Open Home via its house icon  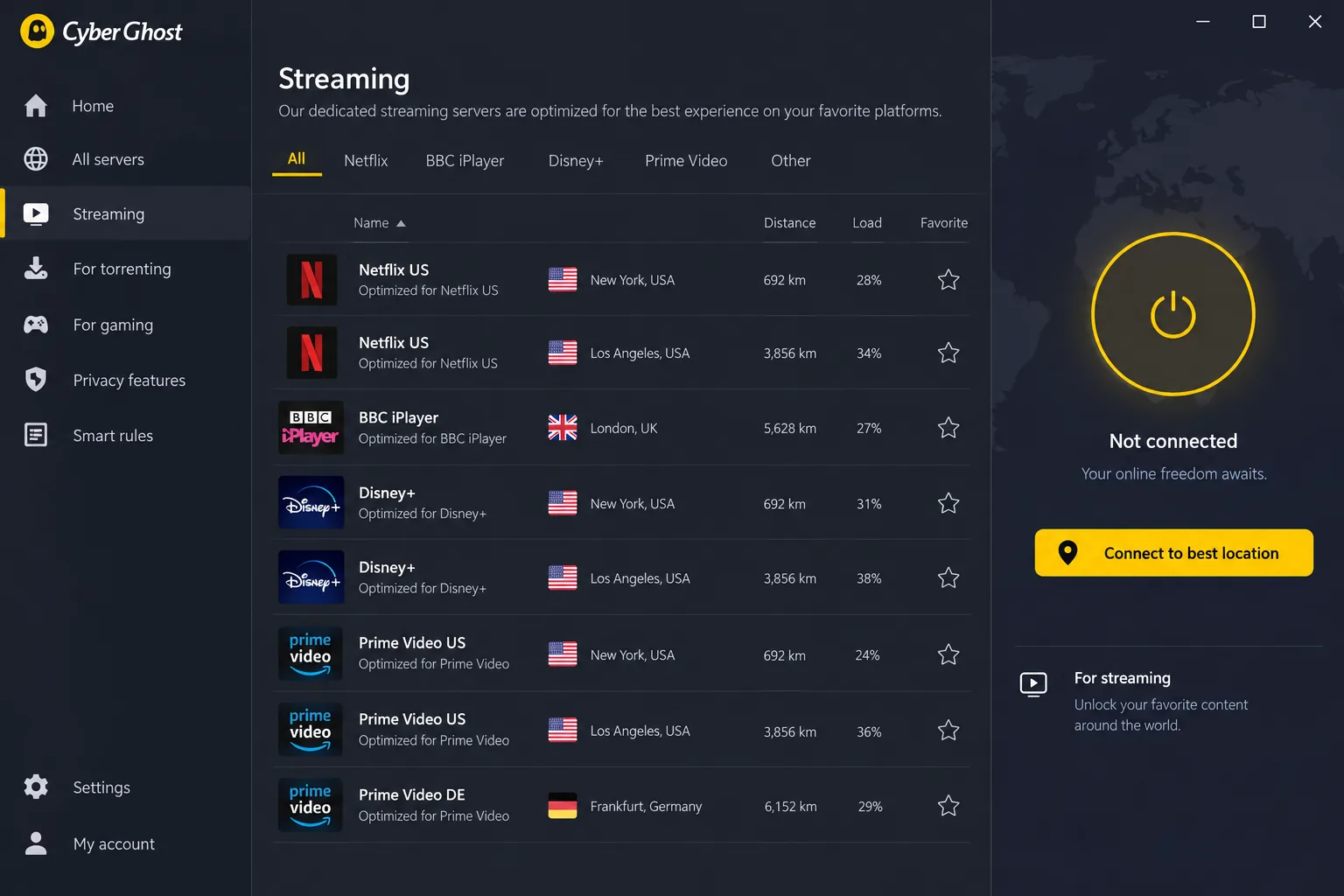click(36, 106)
